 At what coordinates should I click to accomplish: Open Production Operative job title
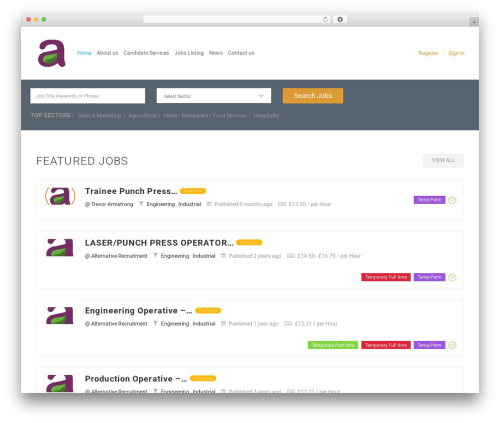tap(136, 379)
